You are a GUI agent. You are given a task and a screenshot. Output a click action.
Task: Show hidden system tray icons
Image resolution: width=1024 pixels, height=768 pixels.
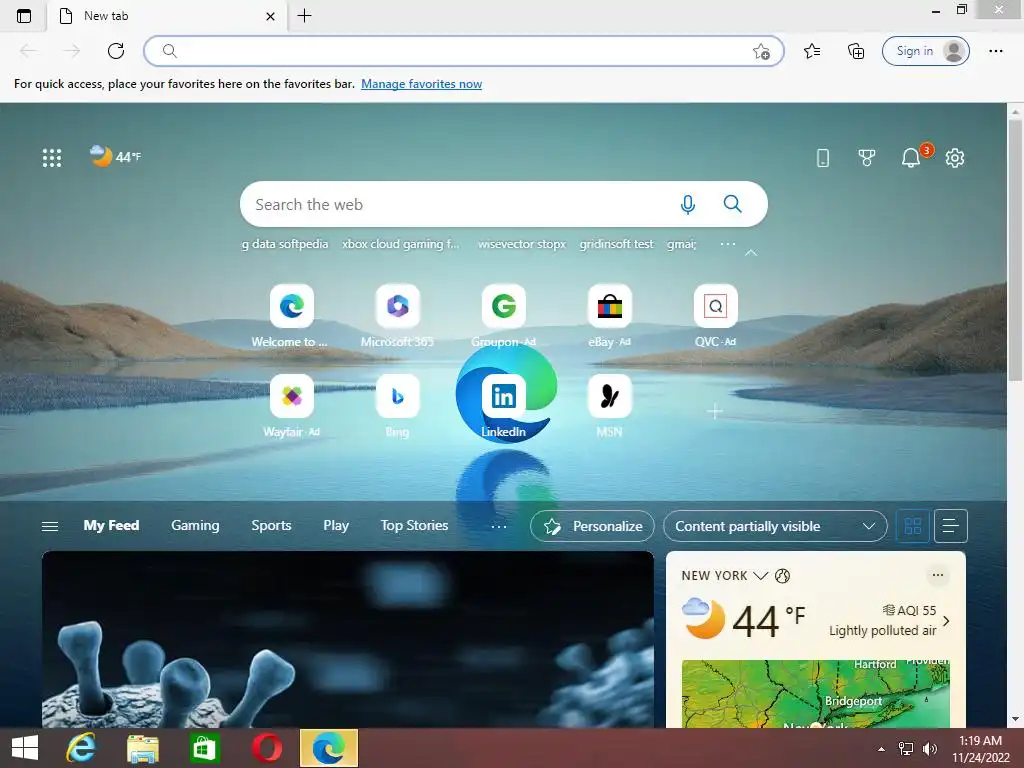[x=881, y=749]
